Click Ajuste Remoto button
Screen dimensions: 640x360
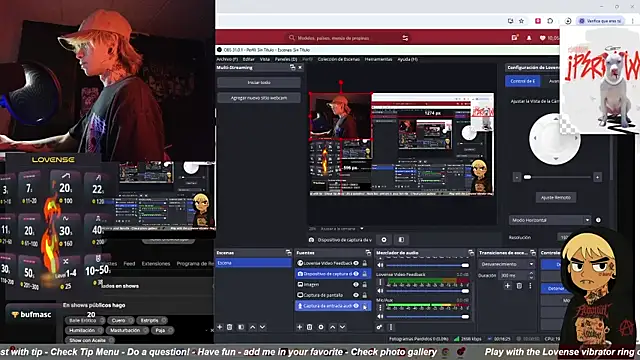pyautogui.click(x=556, y=198)
